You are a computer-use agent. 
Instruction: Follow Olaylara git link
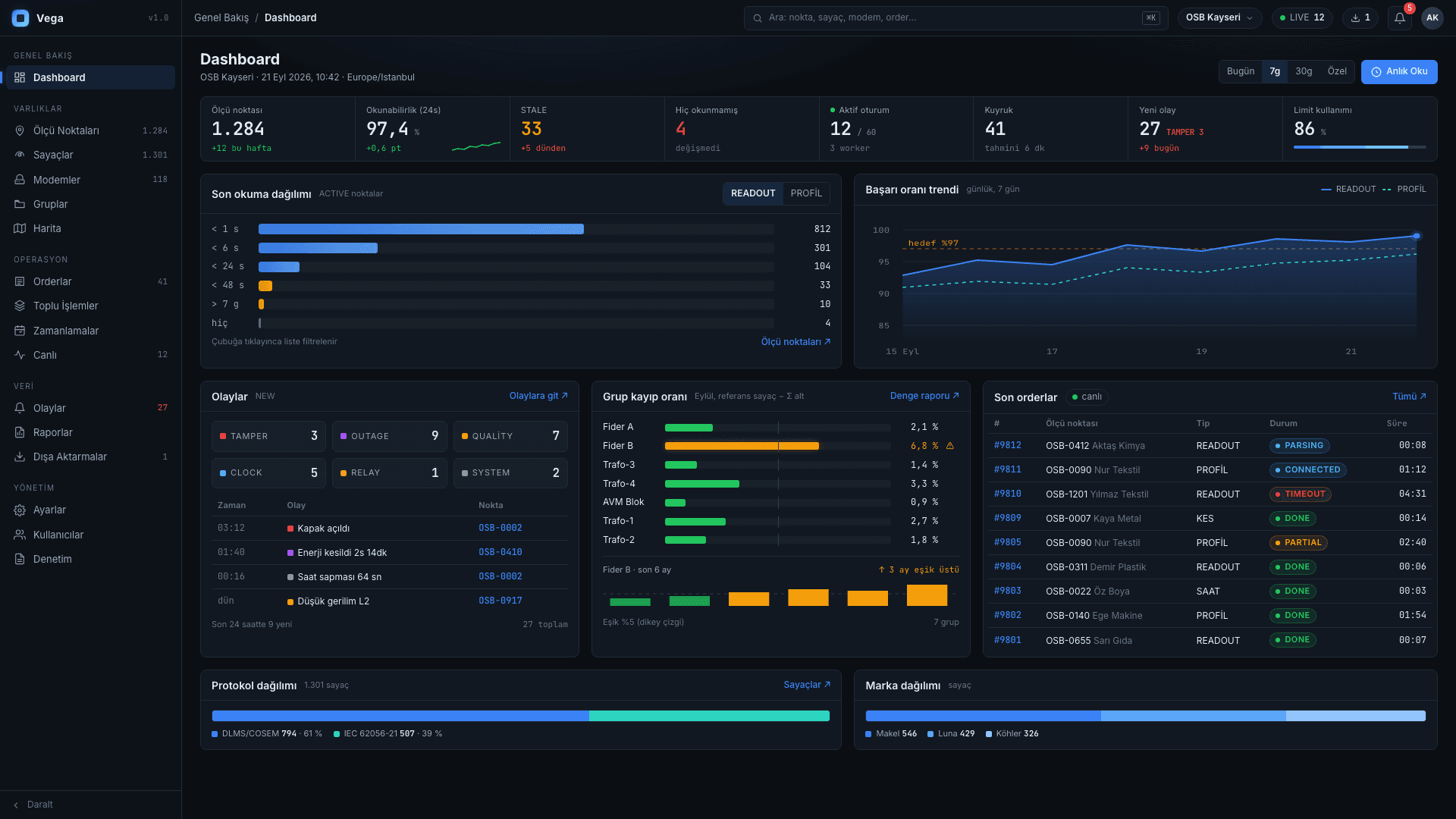point(538,396)
